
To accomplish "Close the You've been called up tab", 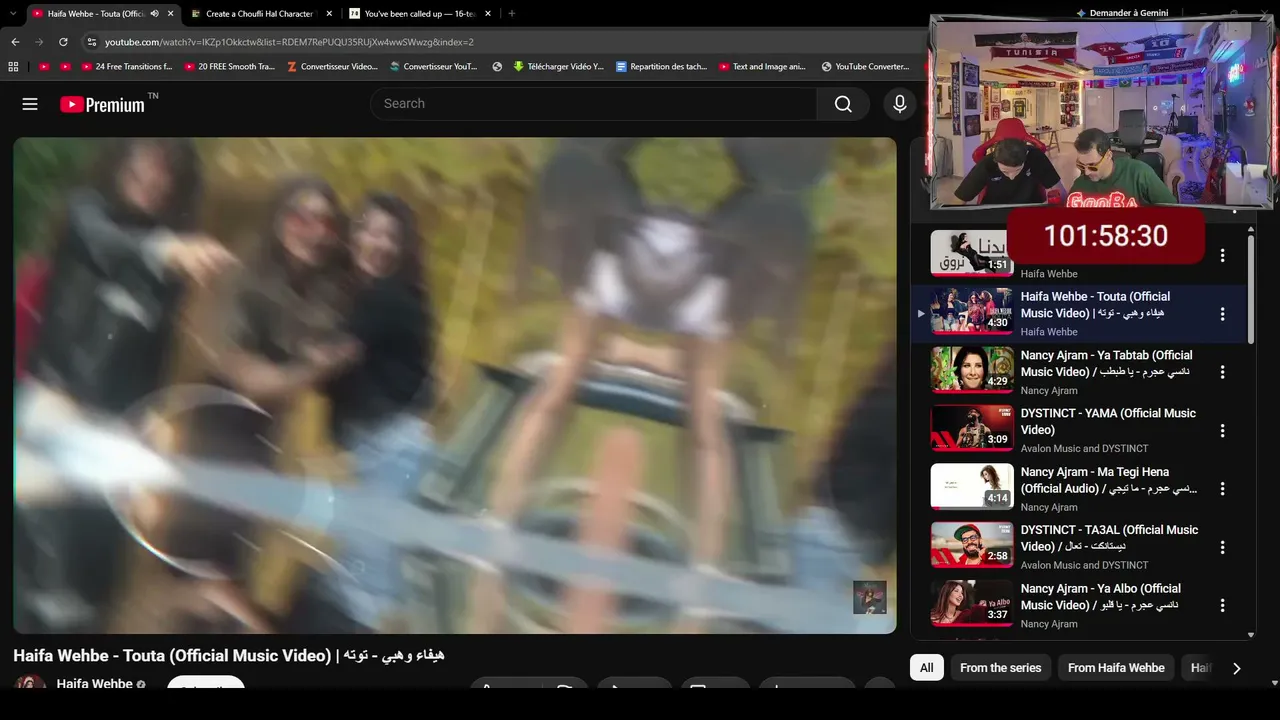I will (x=488, y=14).
